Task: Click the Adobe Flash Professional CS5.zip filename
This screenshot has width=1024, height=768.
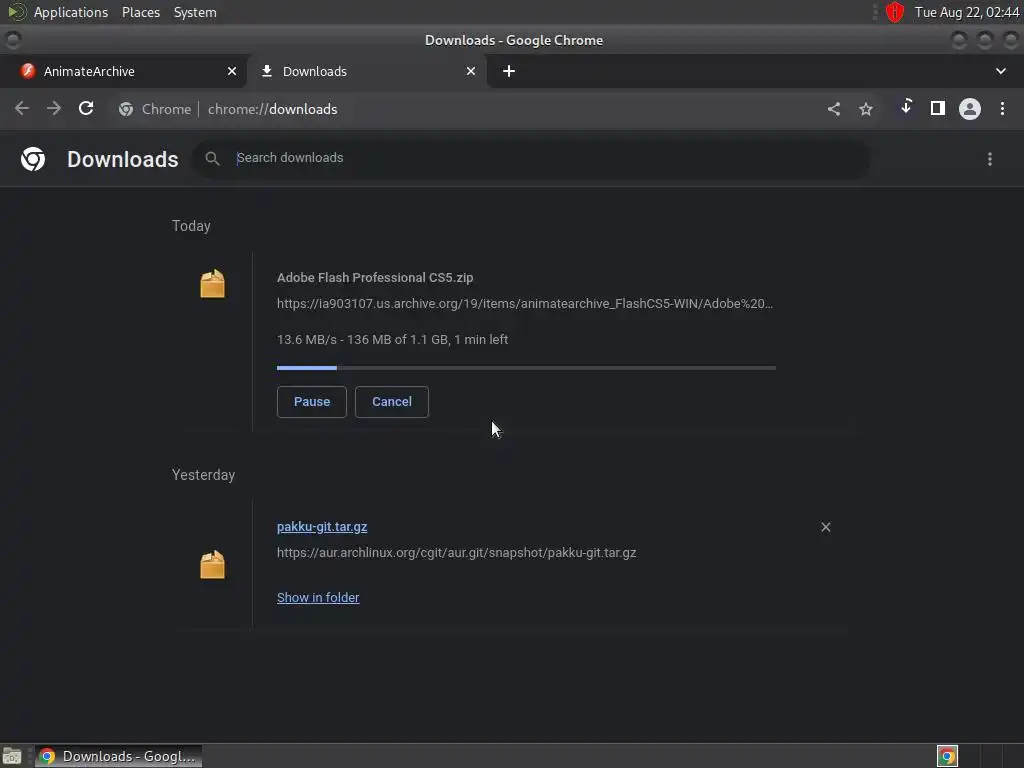Action: tap(375, 278)
